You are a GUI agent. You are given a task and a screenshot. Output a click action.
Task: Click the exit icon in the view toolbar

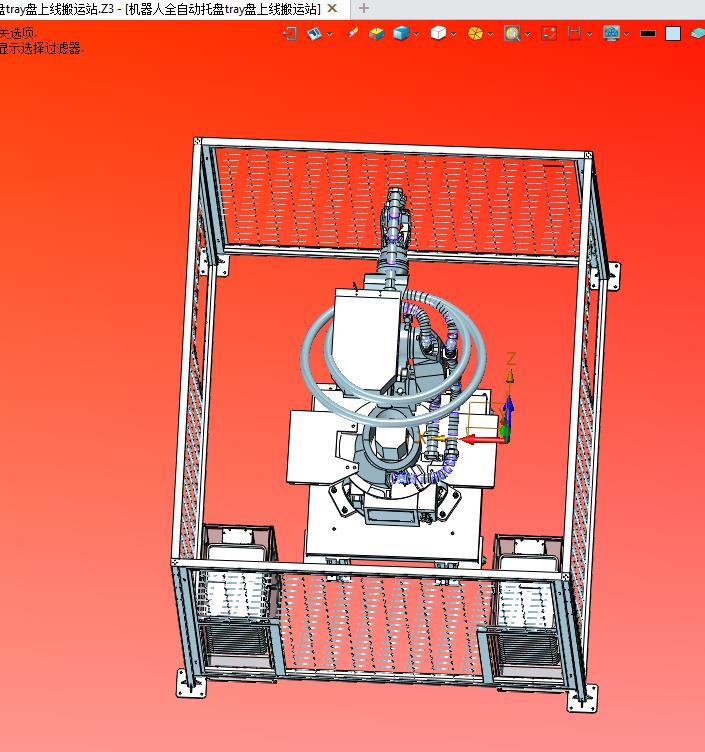[290, 34]
